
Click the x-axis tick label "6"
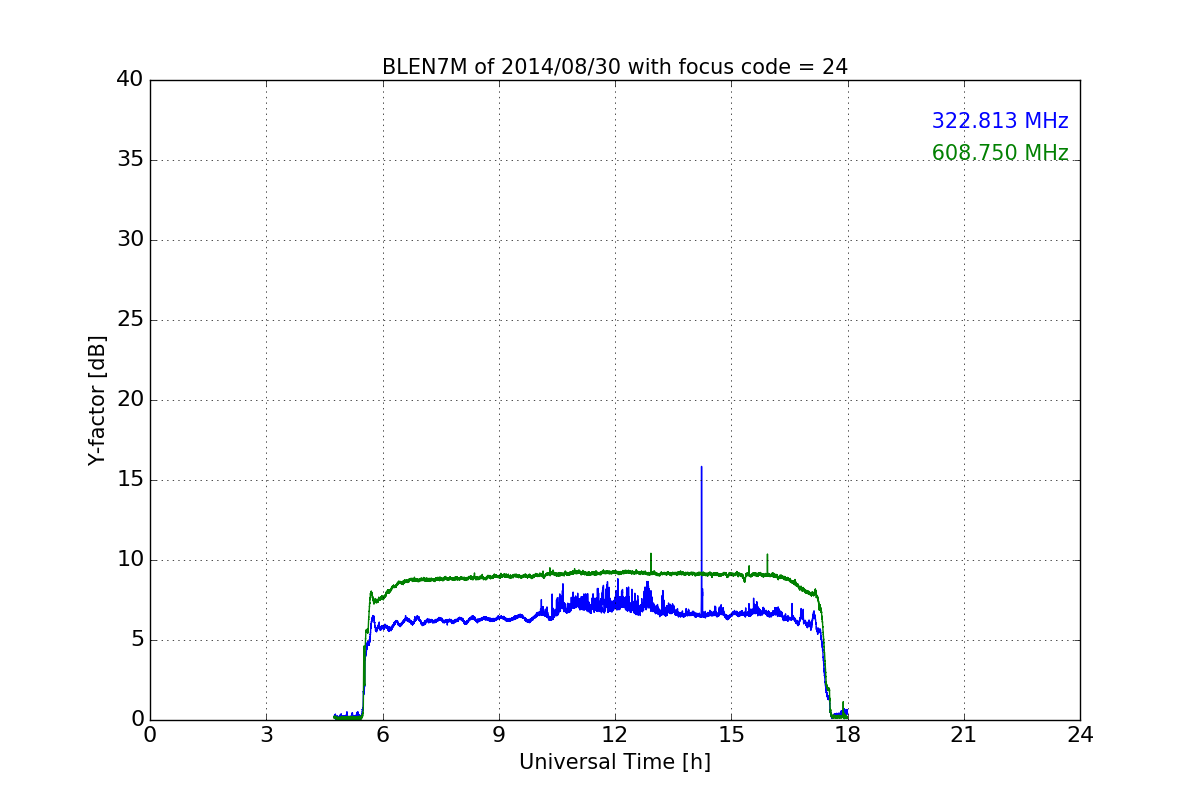(x=382, y=734)
